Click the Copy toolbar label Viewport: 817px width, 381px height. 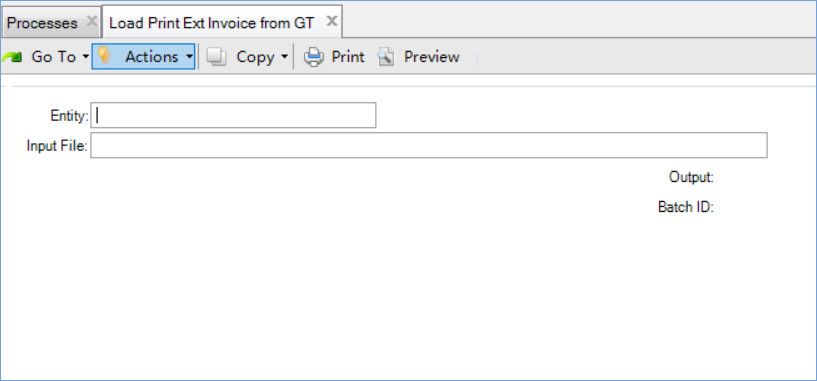[x=255, y=56]
